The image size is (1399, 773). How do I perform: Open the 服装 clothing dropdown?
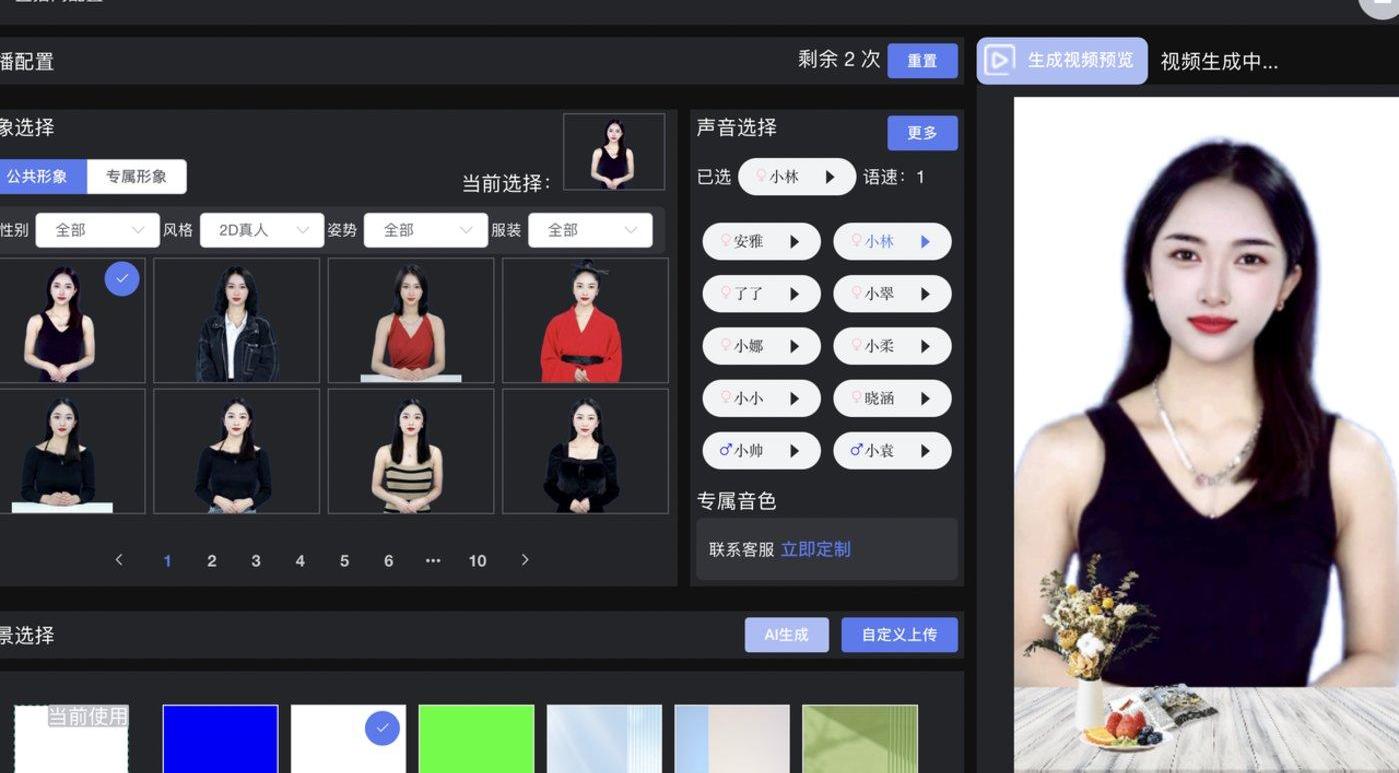click(x=590, y=230)
